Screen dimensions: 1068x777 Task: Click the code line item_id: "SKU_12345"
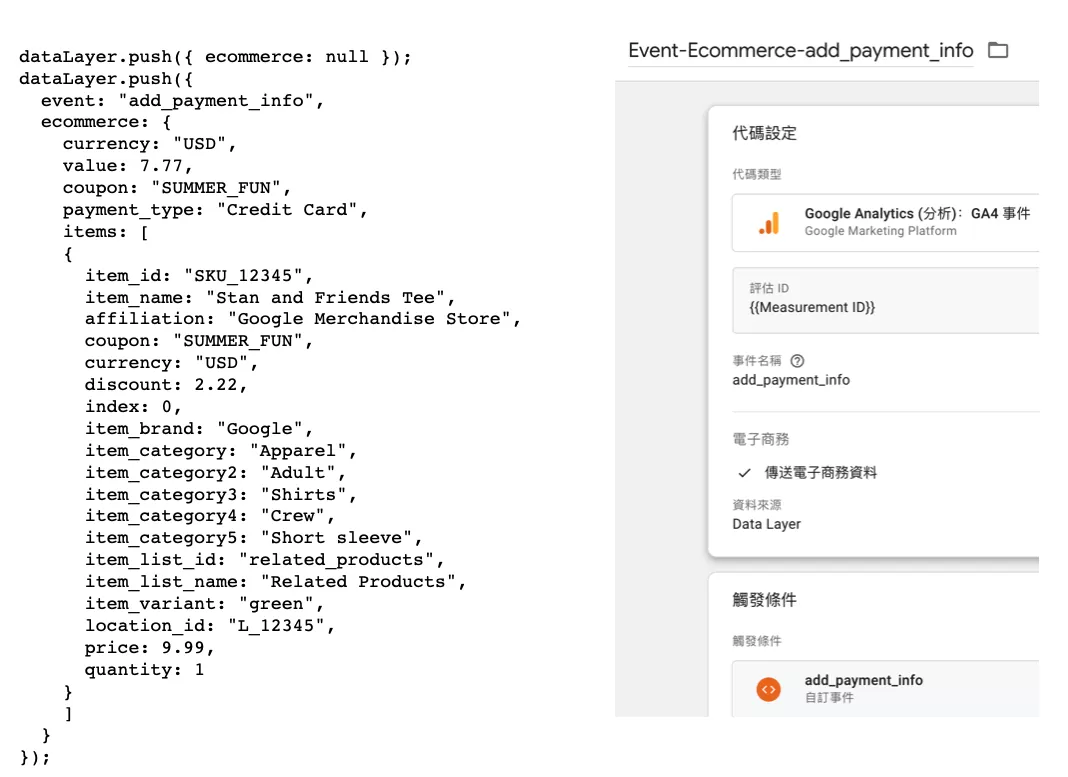(x=199, y=276)
